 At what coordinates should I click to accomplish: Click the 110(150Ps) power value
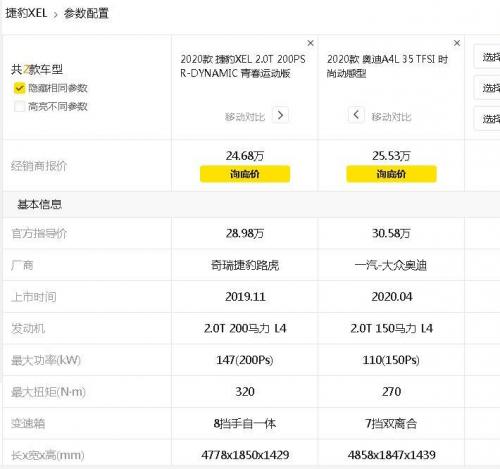(391, 360)
